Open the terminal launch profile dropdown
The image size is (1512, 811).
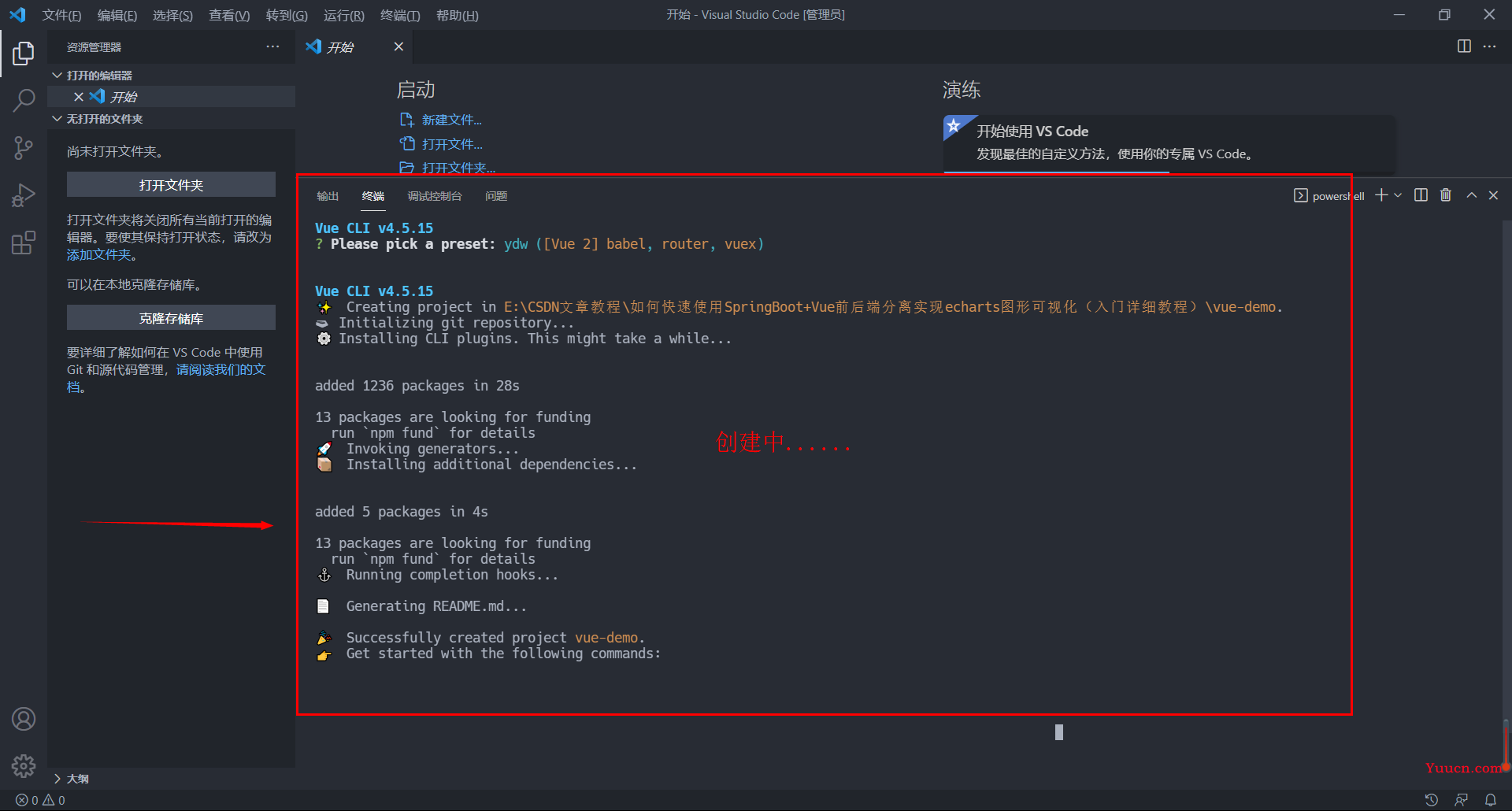1398,194
